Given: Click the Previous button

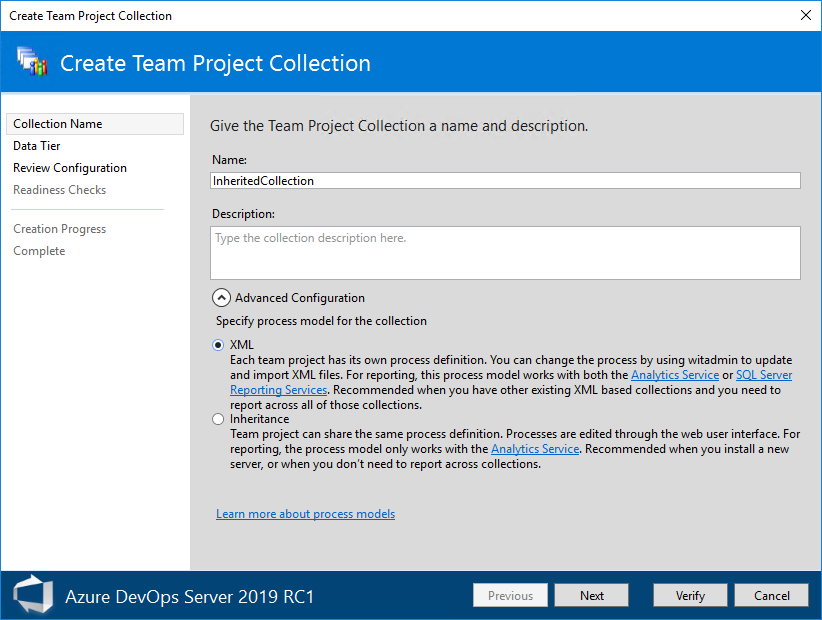Looking at the screenshot, I should 510,596.
